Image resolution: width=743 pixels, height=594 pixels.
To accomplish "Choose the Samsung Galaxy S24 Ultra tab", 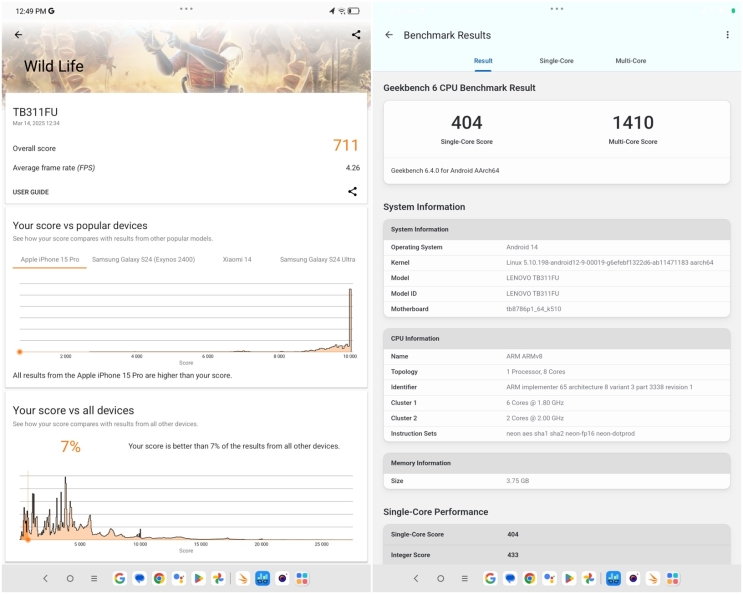I will (317, 260).
